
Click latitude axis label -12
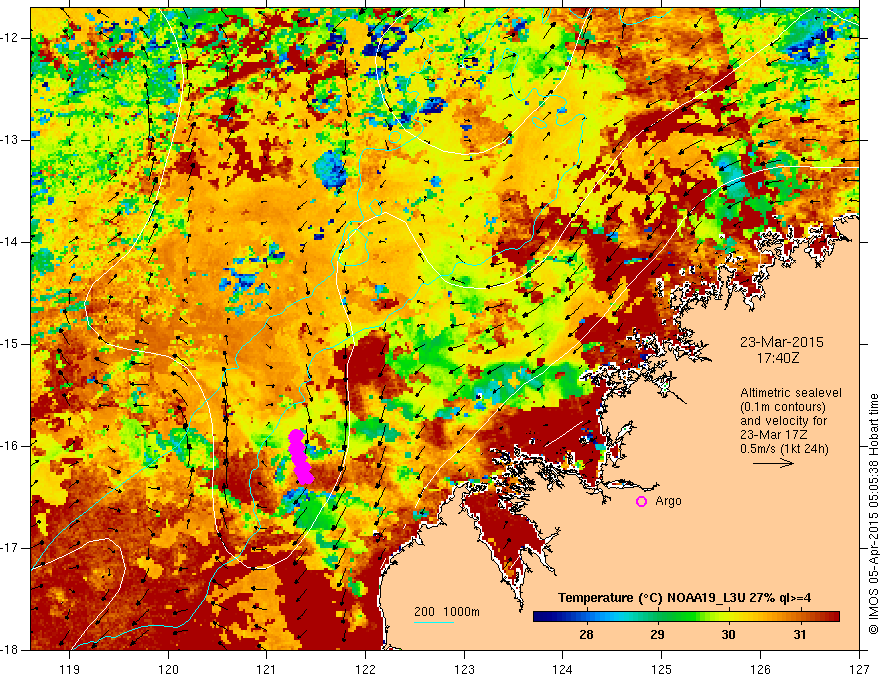coord(10,38)
